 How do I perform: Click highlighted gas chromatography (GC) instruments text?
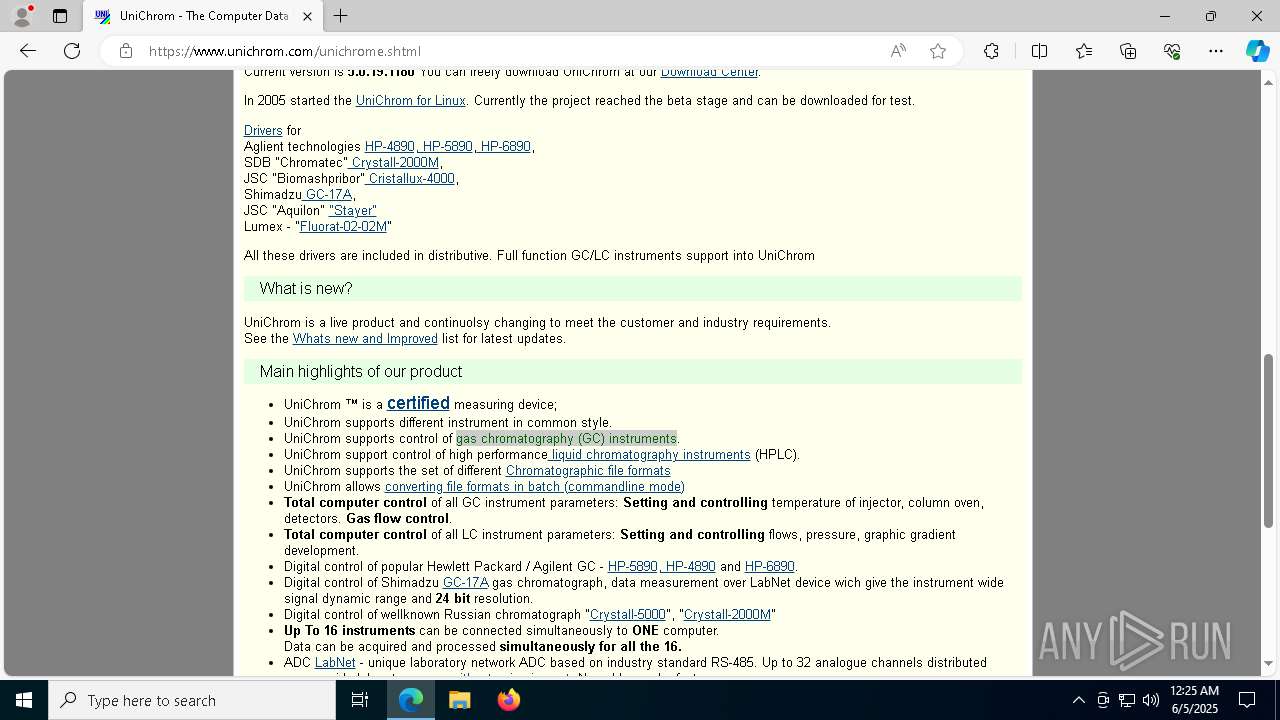click(x=566, y=439)
